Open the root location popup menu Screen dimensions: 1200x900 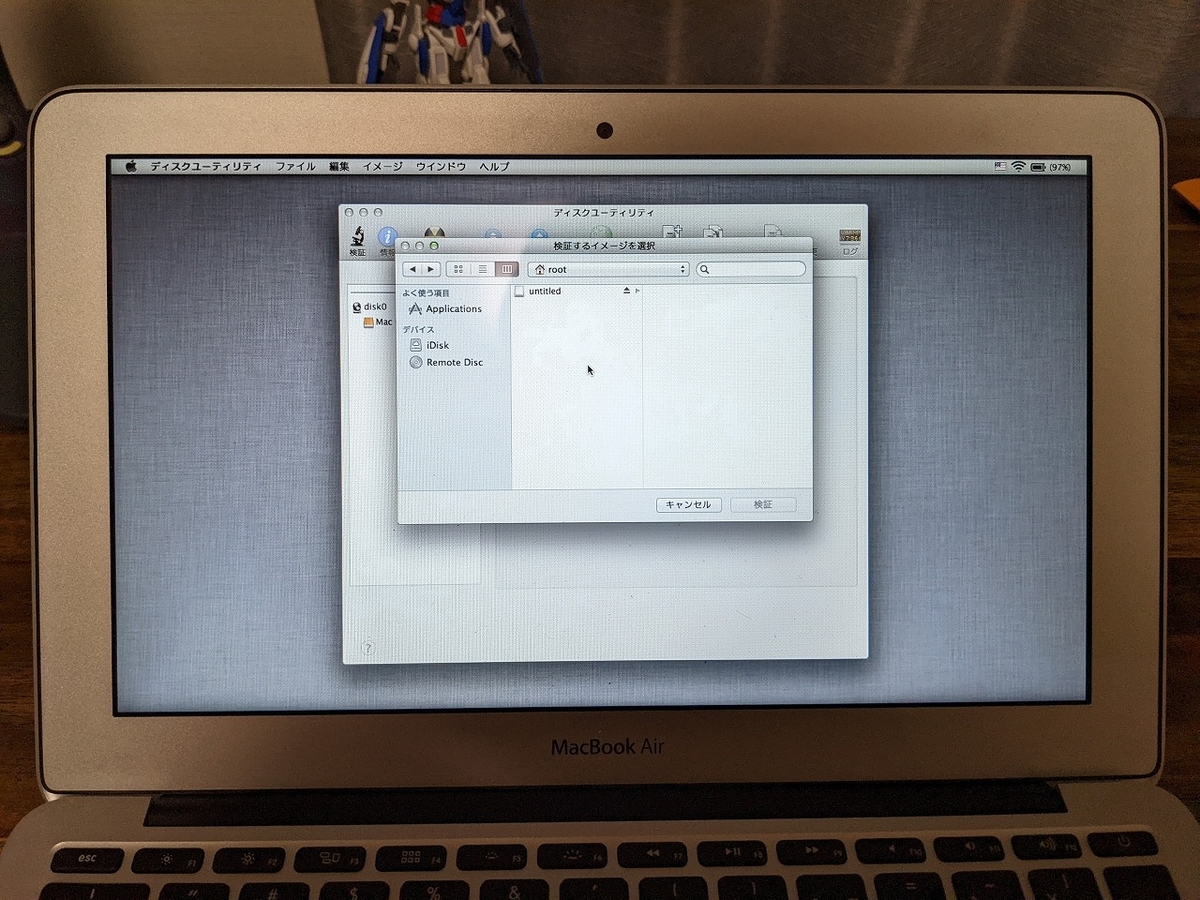click(609, 269)
